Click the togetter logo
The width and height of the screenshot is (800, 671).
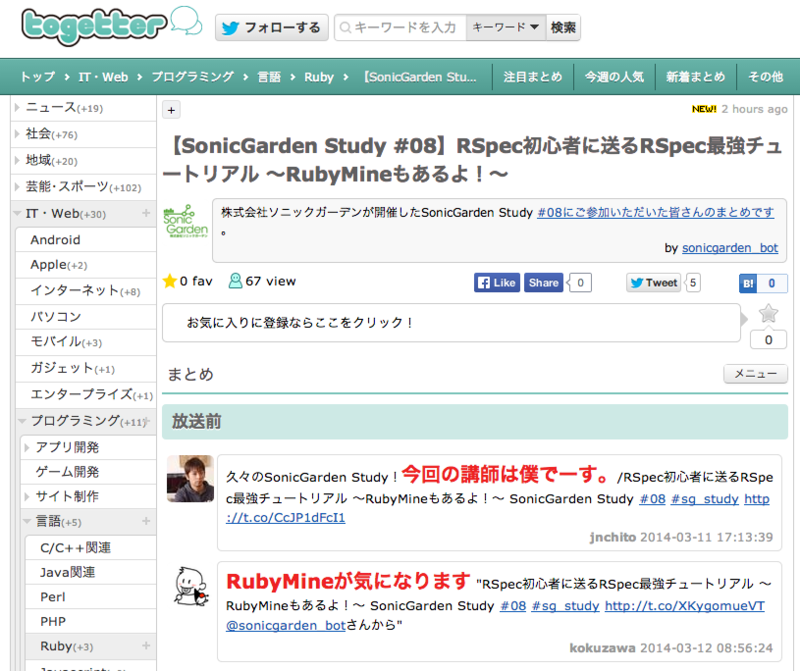pyautogui.click(x=111, y=26)
